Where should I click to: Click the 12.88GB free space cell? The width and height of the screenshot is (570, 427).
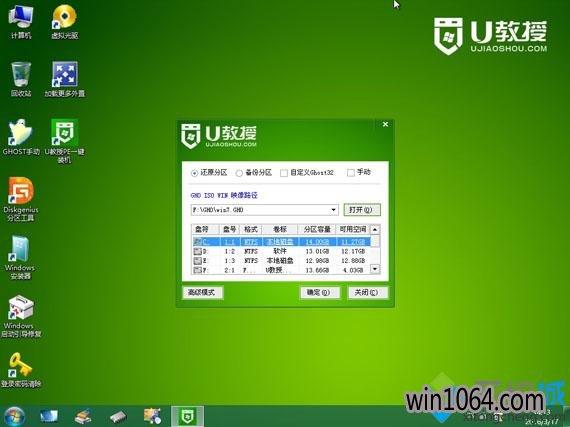353,261
